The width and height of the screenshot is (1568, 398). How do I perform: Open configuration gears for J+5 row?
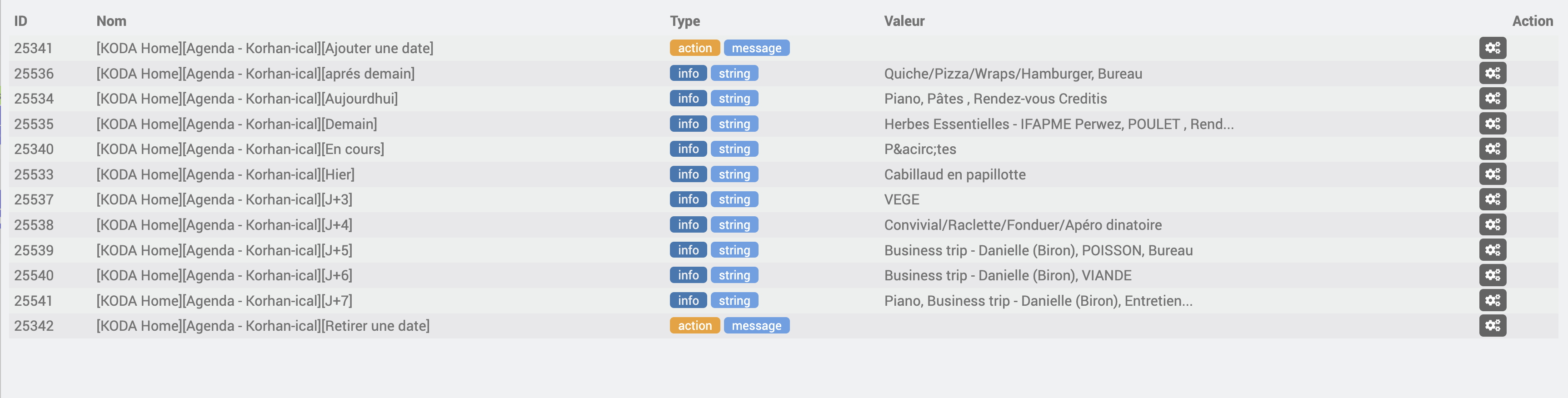1493,250
